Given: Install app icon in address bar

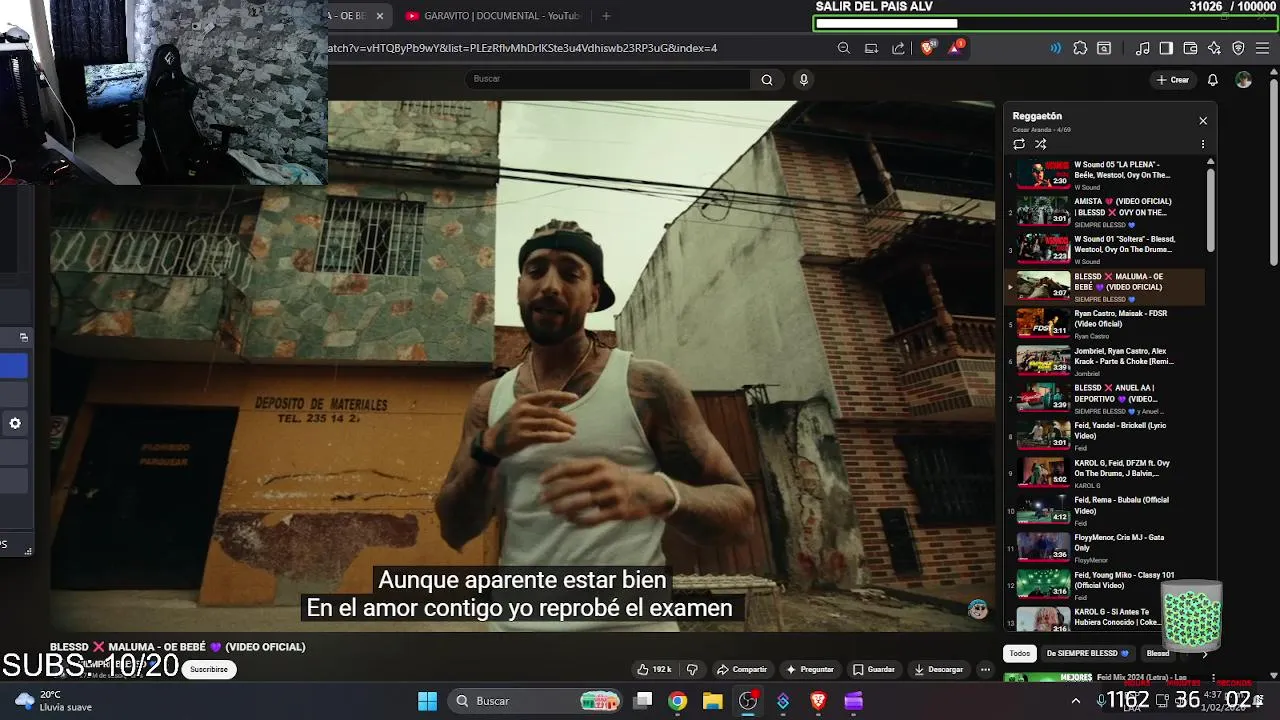Looking at the screenshot, I should [871, 48].
